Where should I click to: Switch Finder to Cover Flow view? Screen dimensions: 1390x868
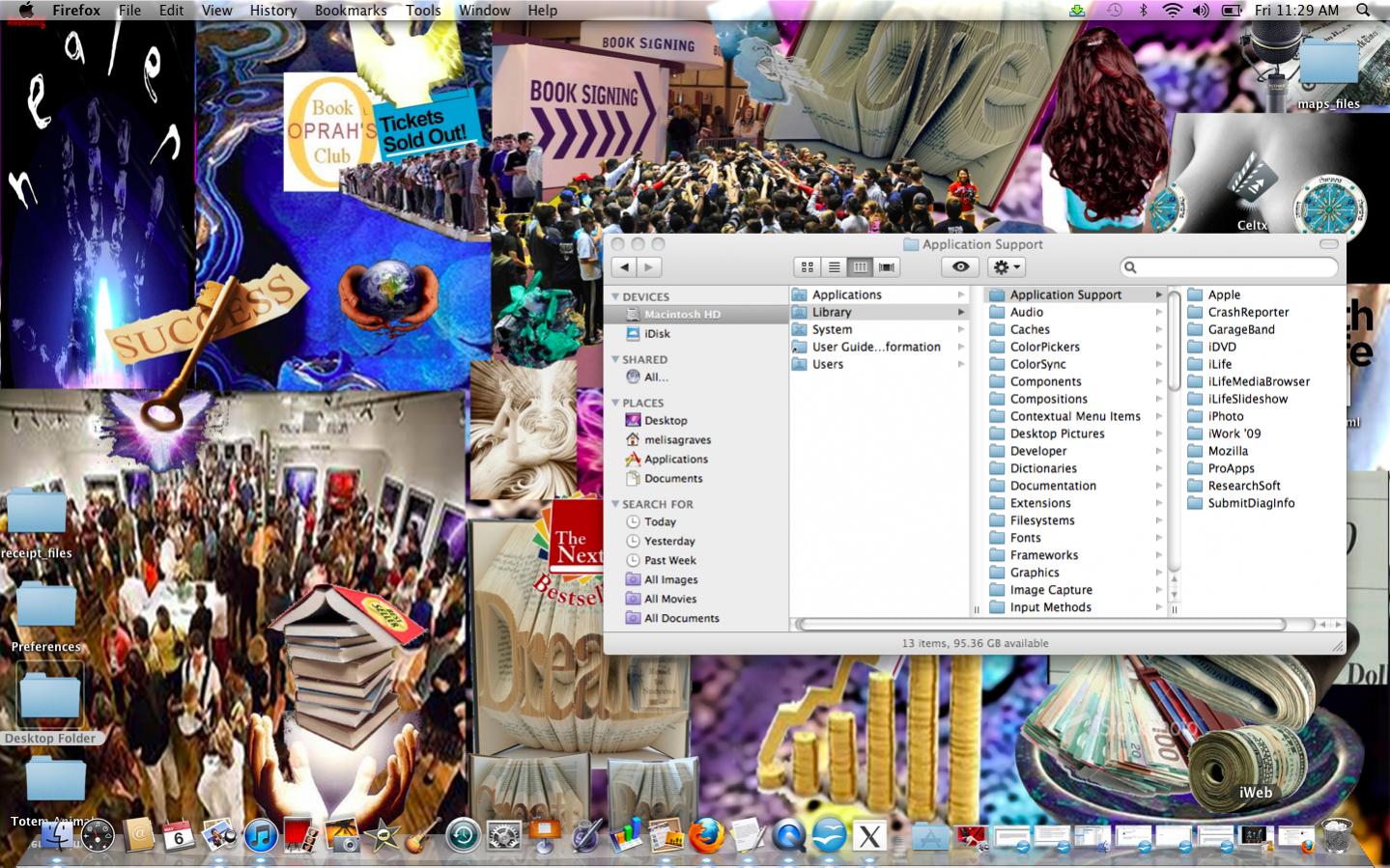[x=886, y=267]
